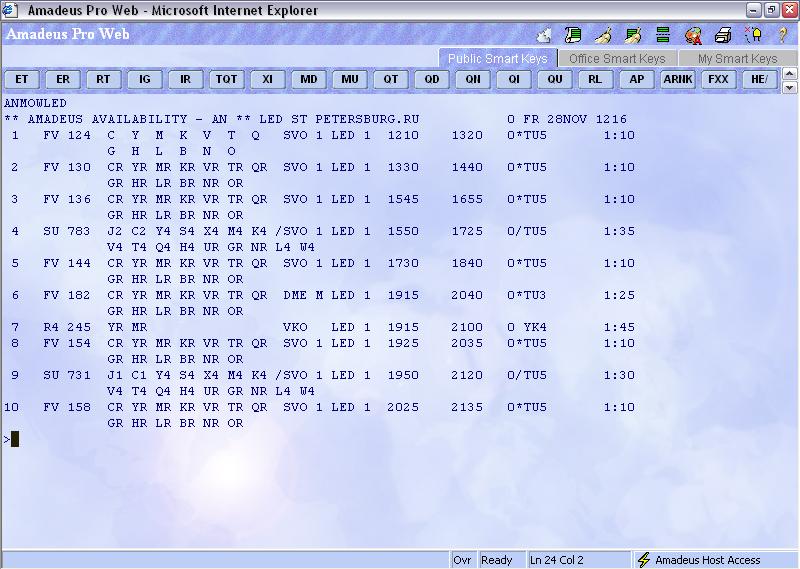Click flight FV 158 in line 10

pyautogui.click(x=67, y=407)
